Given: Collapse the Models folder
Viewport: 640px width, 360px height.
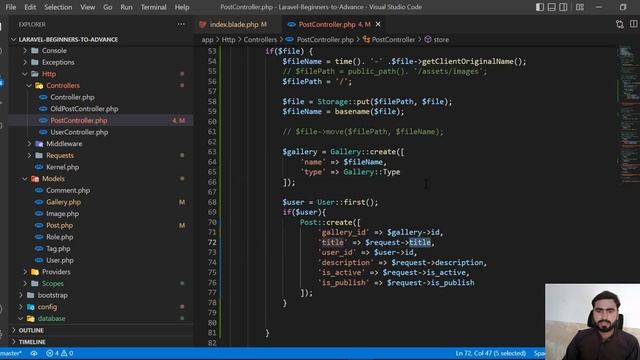Looking at the screenshot, I should pyautogui.click(x=53, y=179).
